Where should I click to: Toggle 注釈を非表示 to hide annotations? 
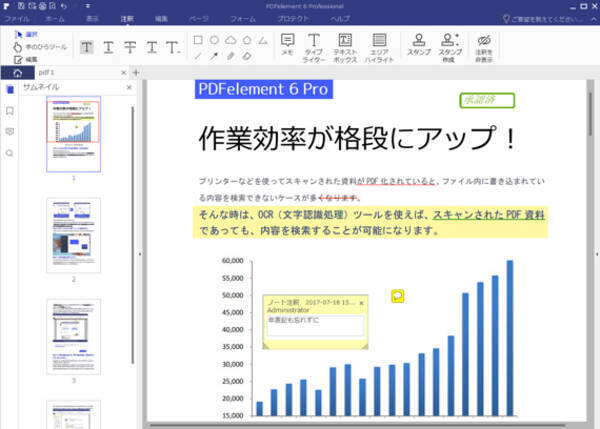pyautogui.click(x=484, y=44)
